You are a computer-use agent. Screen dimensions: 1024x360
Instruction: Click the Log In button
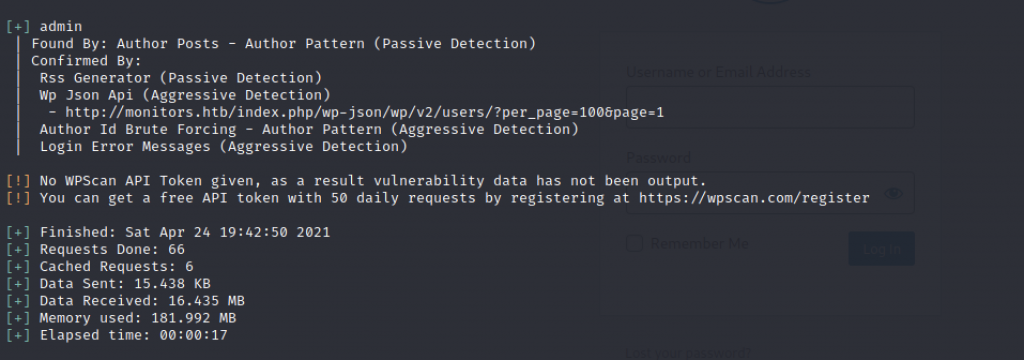(881, 248)
